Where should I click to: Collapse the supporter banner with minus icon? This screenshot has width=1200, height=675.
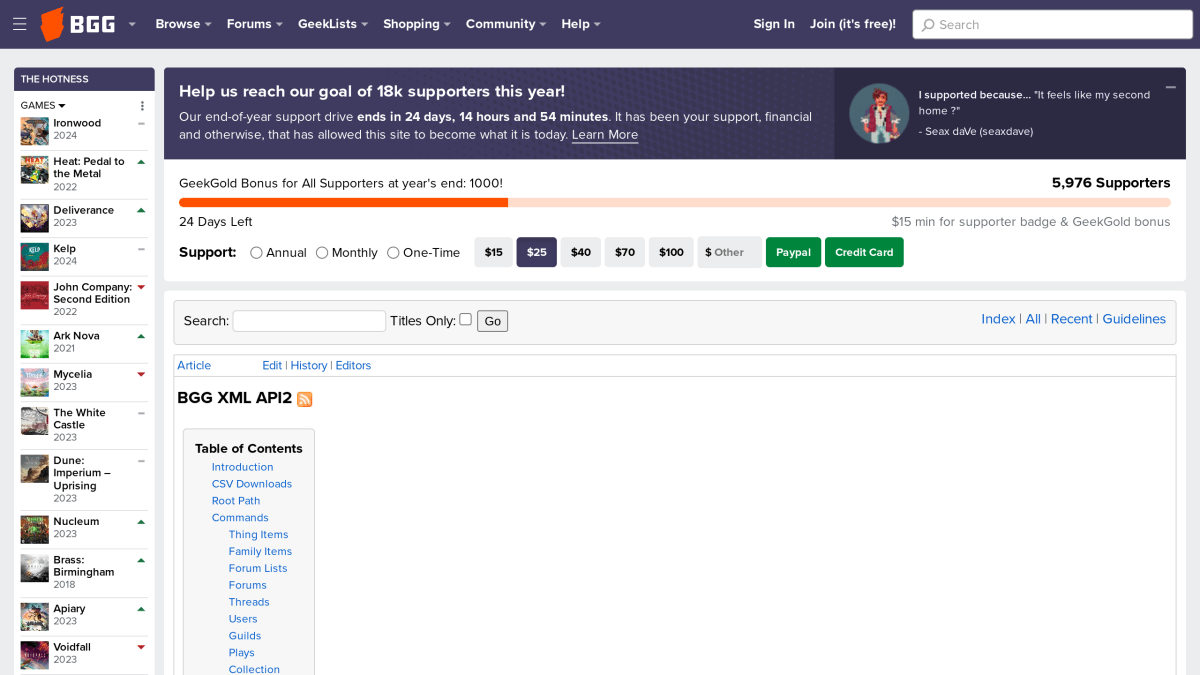click(x=1170, y=88)
